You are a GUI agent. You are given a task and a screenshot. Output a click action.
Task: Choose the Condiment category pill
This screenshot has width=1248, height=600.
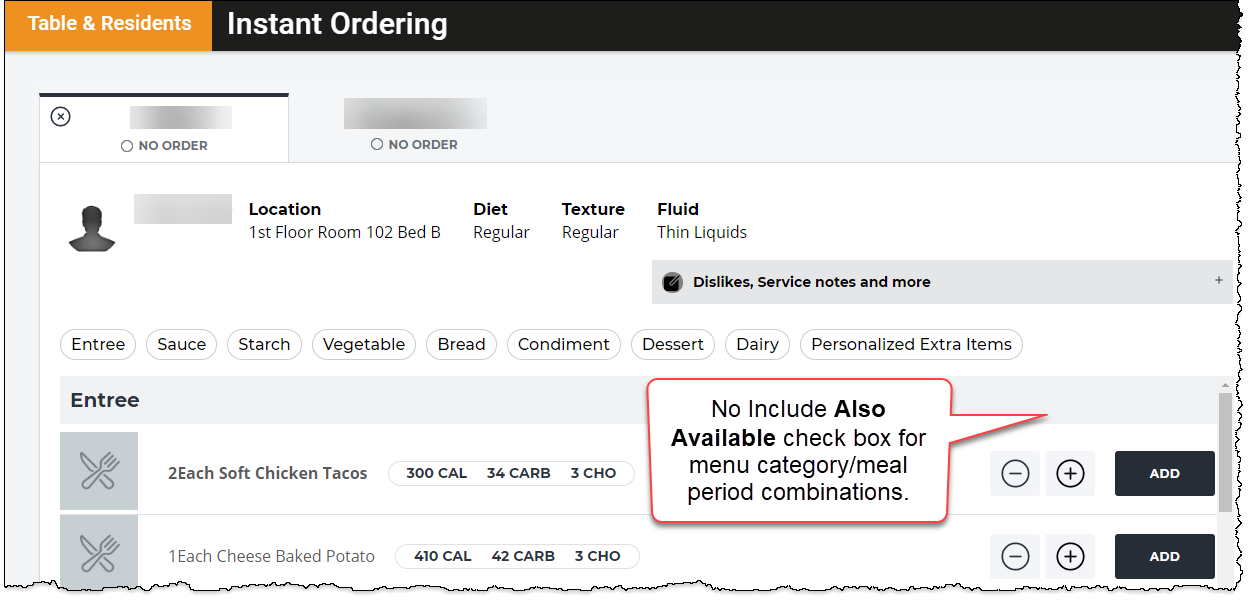564,344
